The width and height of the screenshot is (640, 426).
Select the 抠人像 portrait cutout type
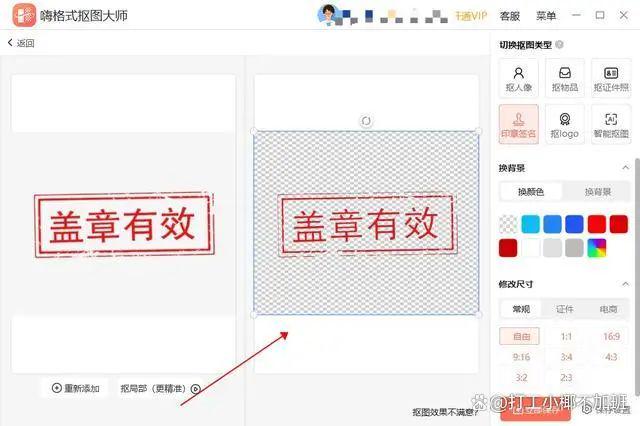coord(519,78)
